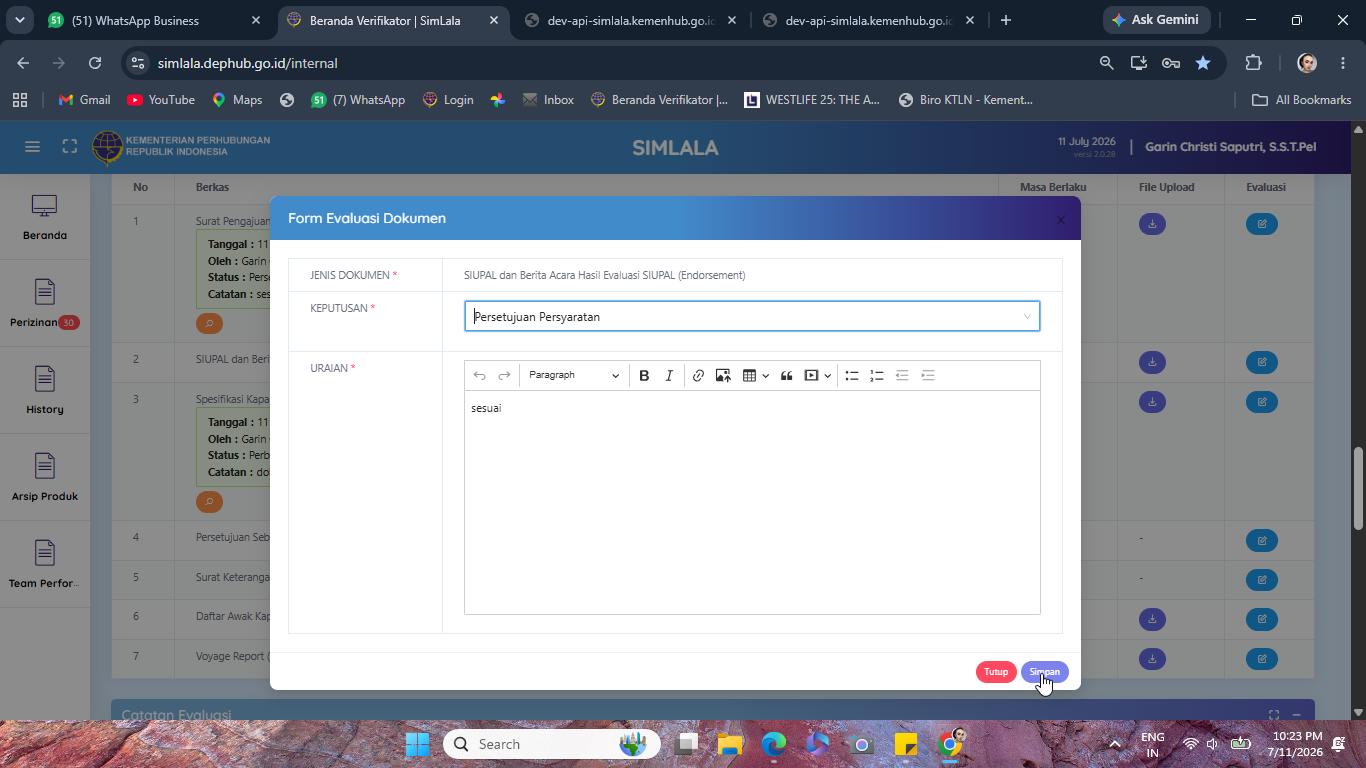Download file for Surat Pengajuan row
Screen dimensions: 1366x768
(1152, 224)
